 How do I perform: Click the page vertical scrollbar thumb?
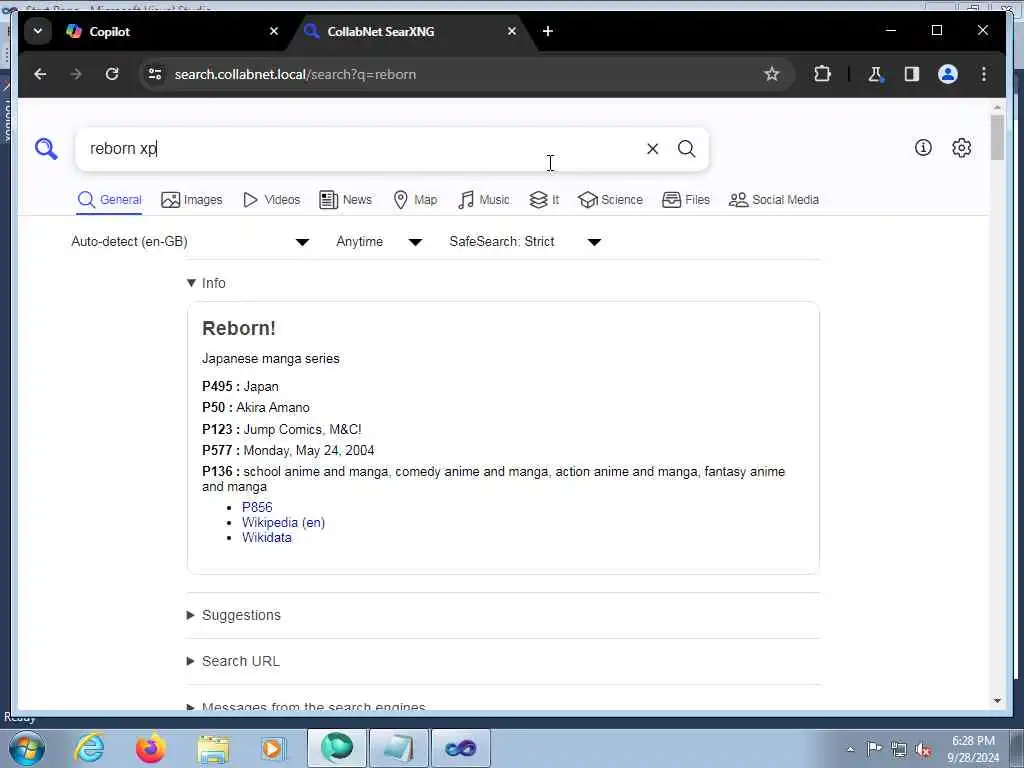pyautogui.click(x=997, y=137)
